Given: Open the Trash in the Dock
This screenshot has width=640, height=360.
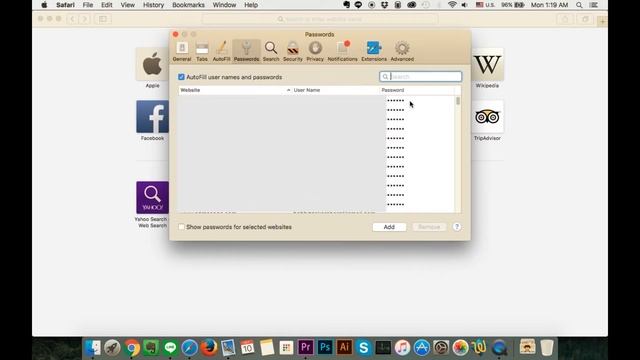Looking at the screenshot, I should (547, 348).
